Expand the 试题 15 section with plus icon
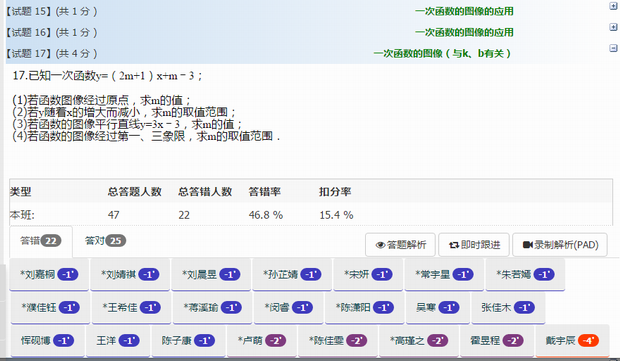The width and height of the screenshot is (620, 361). click(x=613, y=6)
